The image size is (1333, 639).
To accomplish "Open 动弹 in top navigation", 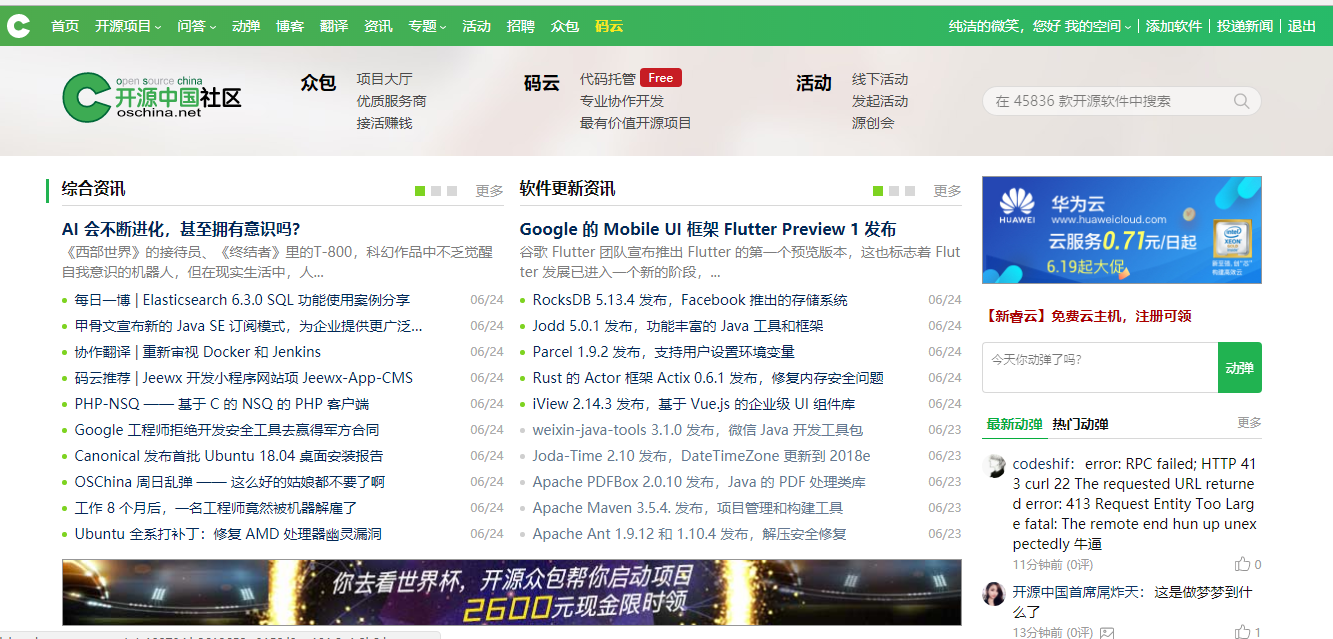I will pos(246,26).
